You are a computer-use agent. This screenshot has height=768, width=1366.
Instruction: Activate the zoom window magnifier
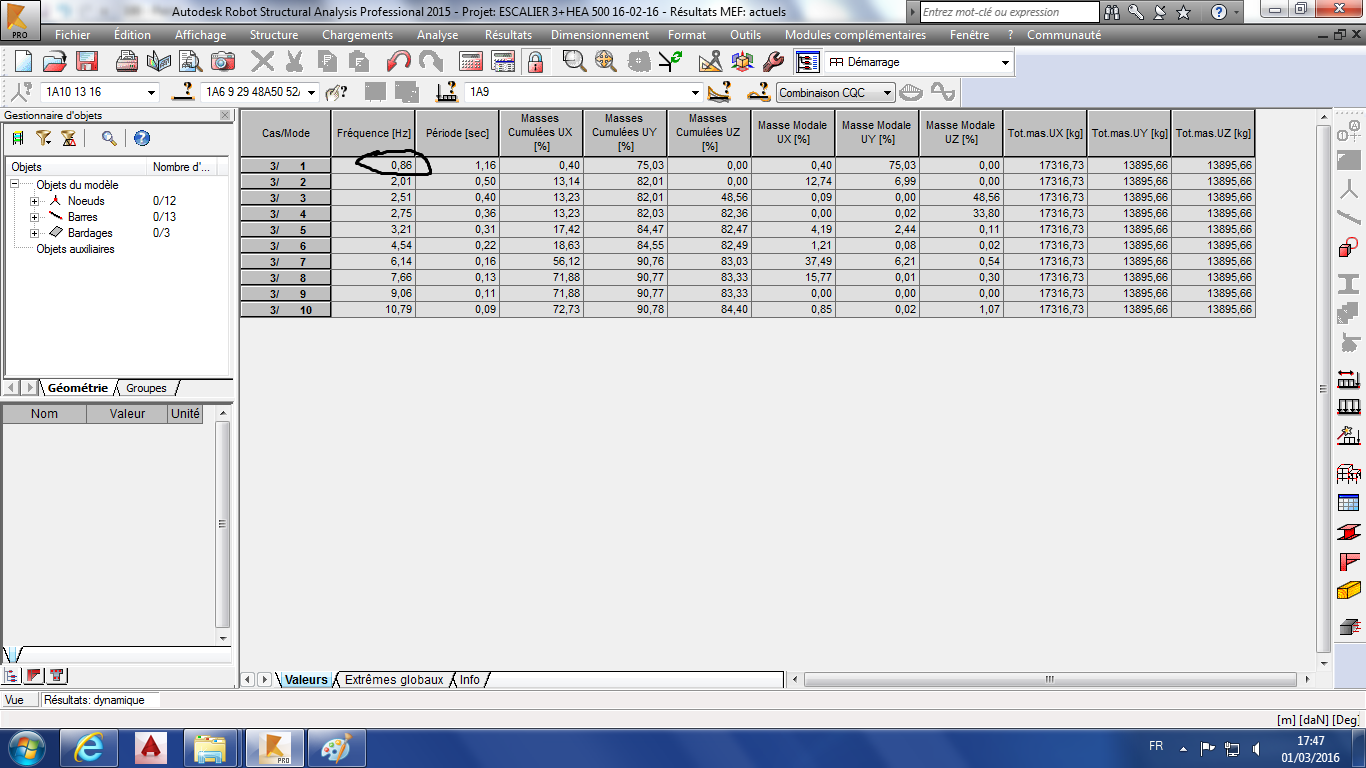pyautogui.click(x=574, y=62)
